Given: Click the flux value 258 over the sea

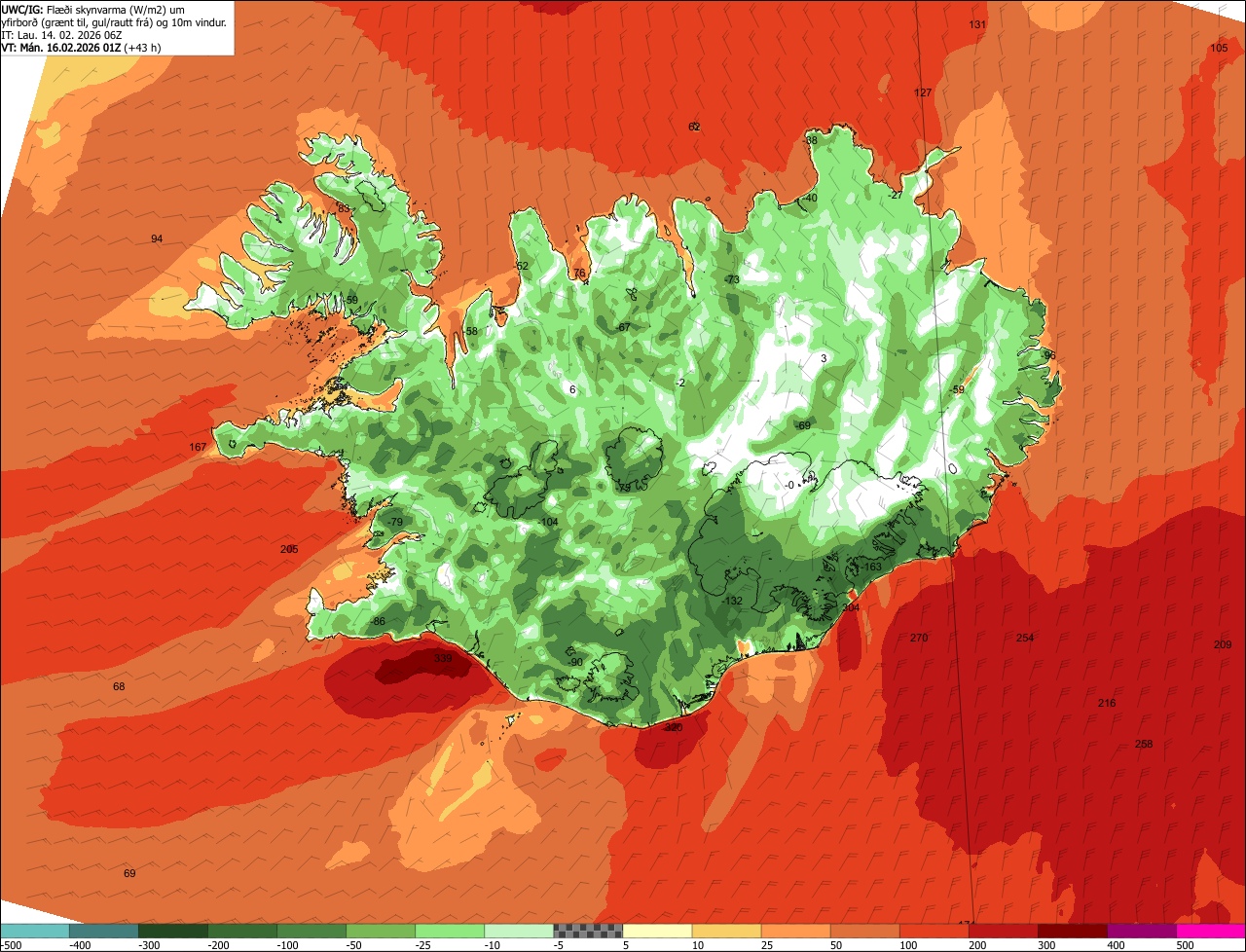Looking at the screenshot, I should (1144, 745).
